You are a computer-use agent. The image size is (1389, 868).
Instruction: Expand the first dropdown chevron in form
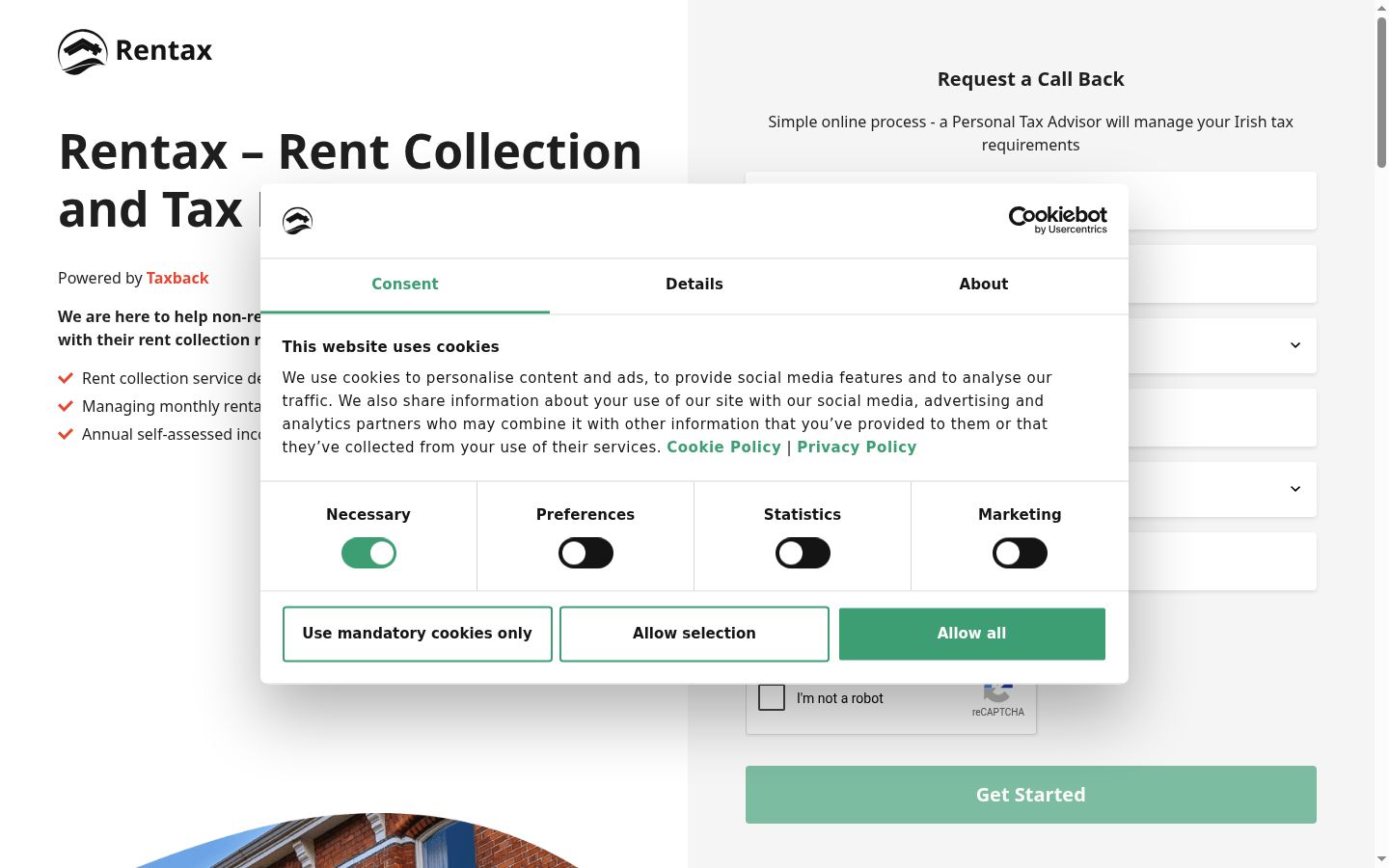[x=1295, y=345]
